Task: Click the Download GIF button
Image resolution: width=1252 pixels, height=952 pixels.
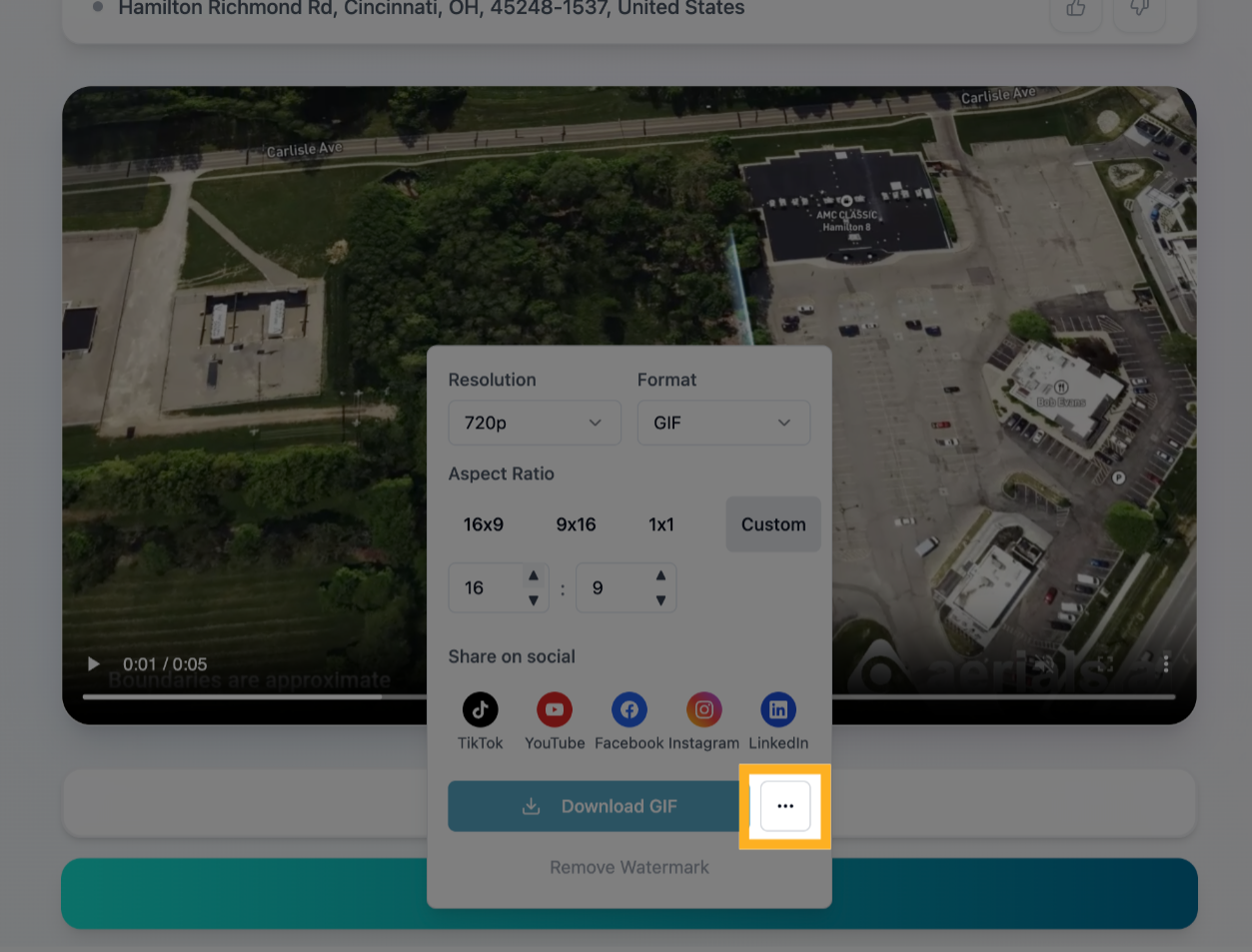Action: point(599,806)
